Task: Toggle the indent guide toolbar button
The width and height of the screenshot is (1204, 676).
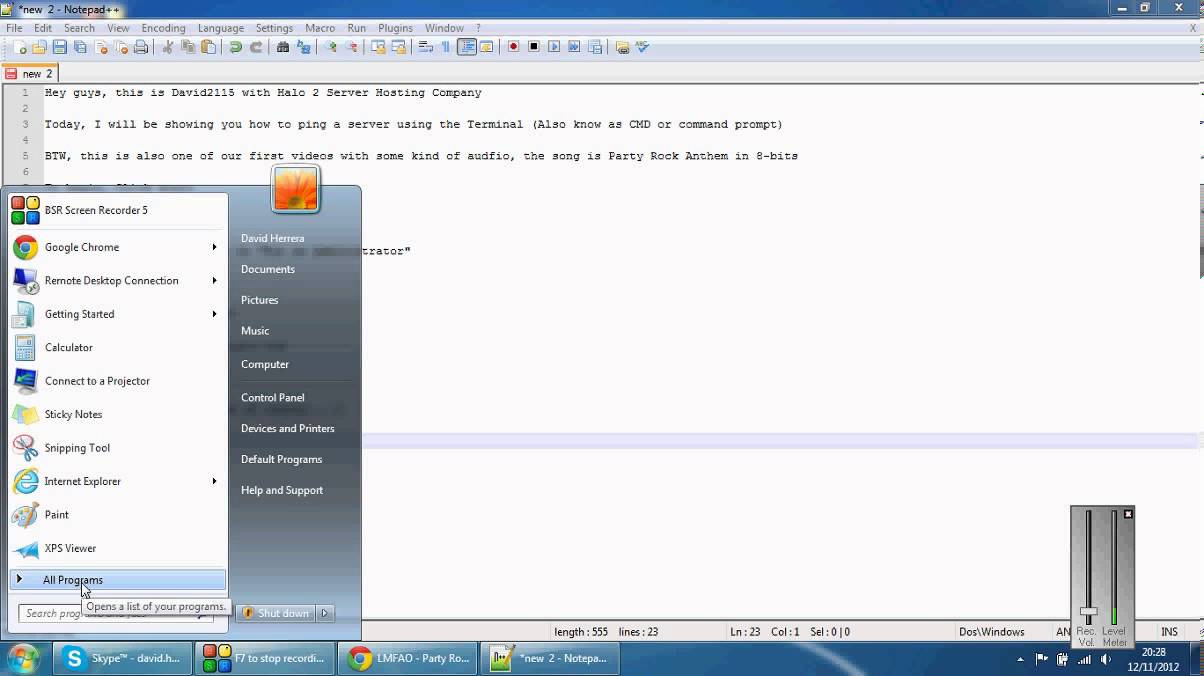Action: (x=466, y=47)
